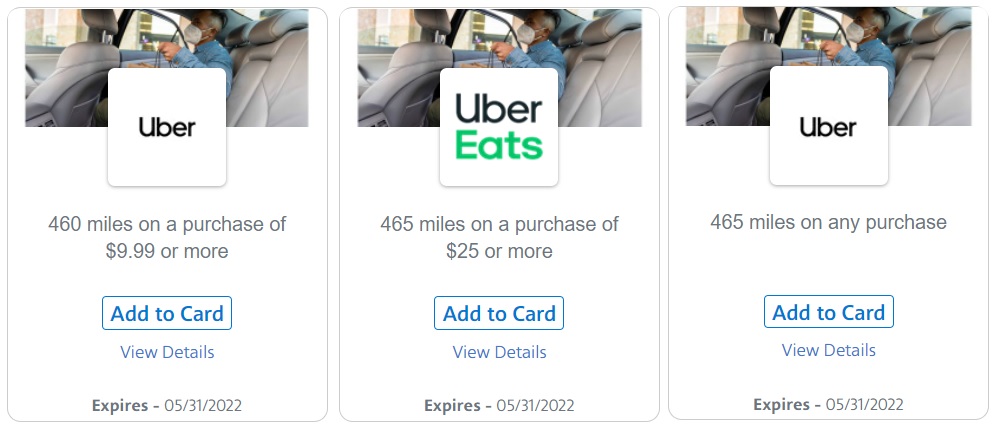The image size is (995, 429).
Task: Click the Uber logo on the 460 miles offer
Action: point(167,127)
